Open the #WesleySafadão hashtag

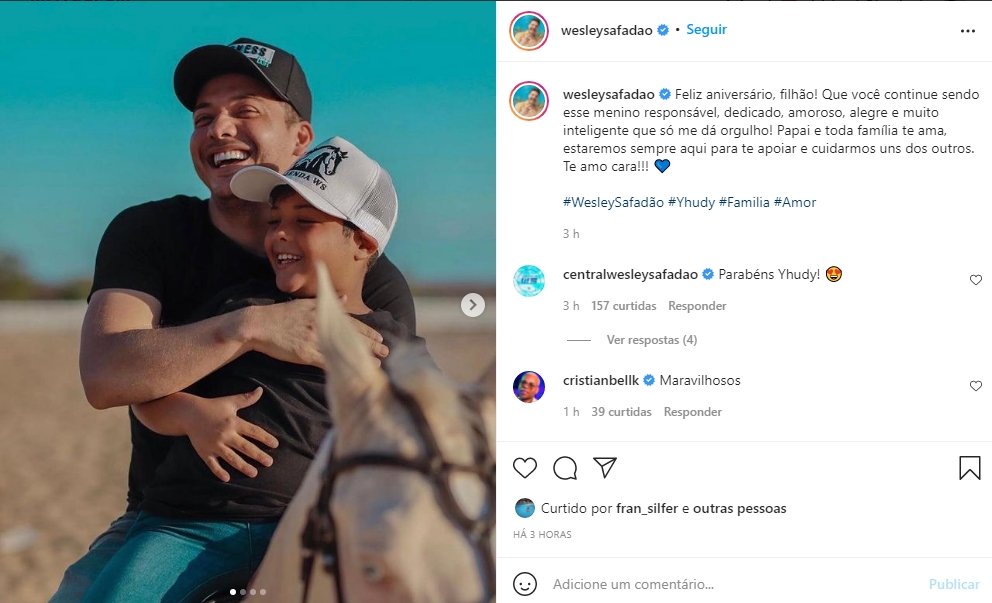pyautogui.click(x=613, y=202)
